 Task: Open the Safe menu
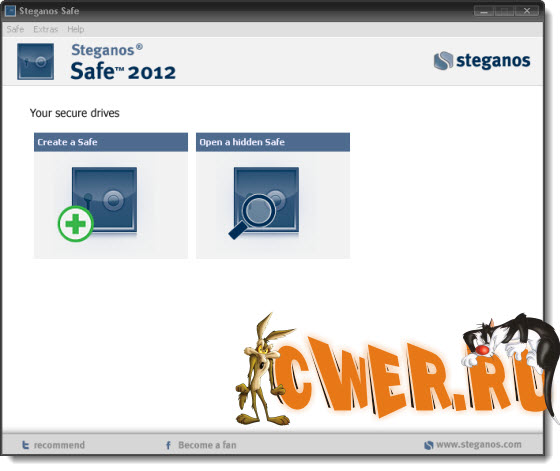pos(15,29)
